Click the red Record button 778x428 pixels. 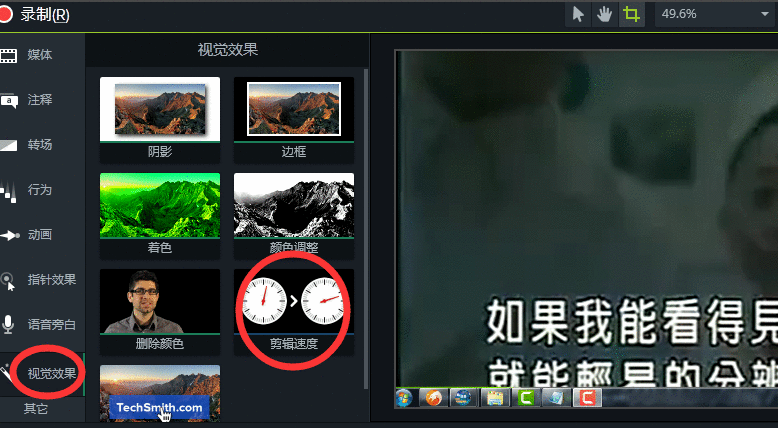coord(5,14)
